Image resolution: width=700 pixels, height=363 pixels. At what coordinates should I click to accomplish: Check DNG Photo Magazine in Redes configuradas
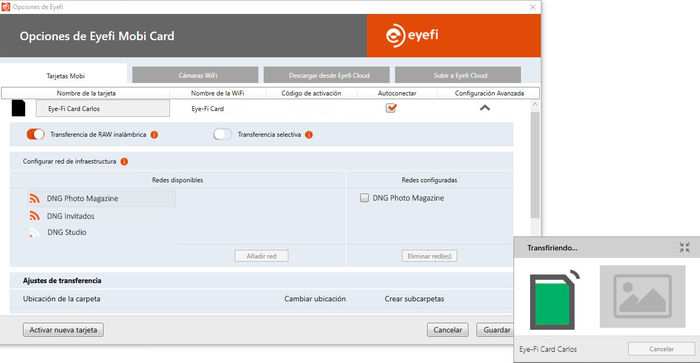(x=364, y=197)
